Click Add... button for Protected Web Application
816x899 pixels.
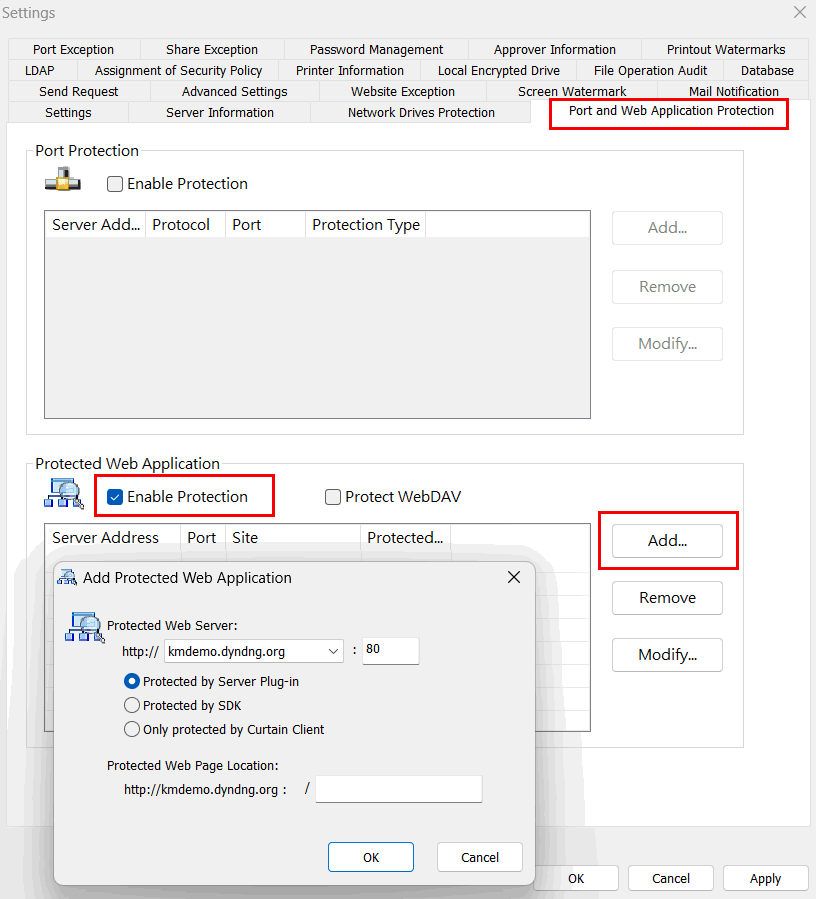coord(667,540)
